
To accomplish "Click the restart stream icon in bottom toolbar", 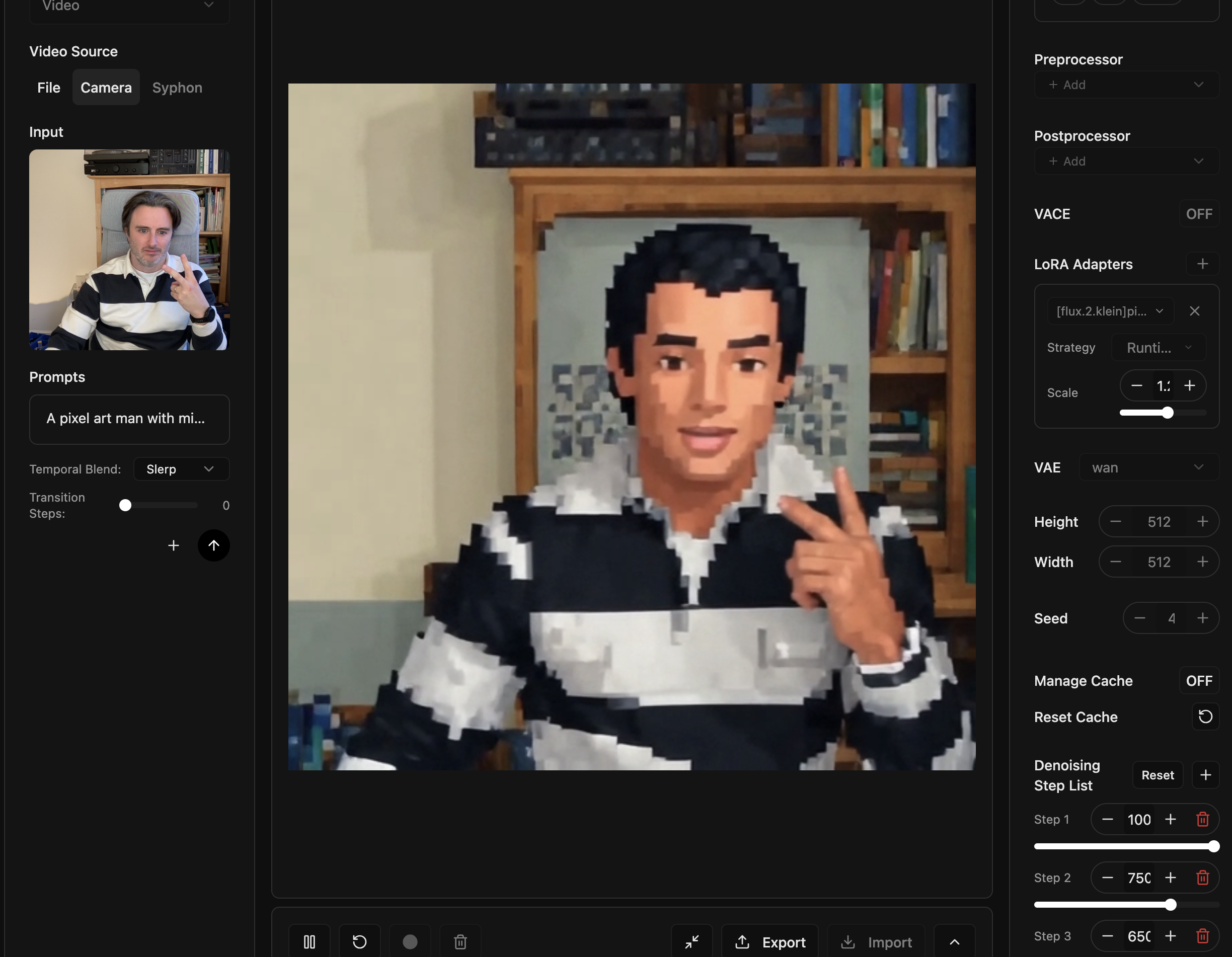I will 359,941.
